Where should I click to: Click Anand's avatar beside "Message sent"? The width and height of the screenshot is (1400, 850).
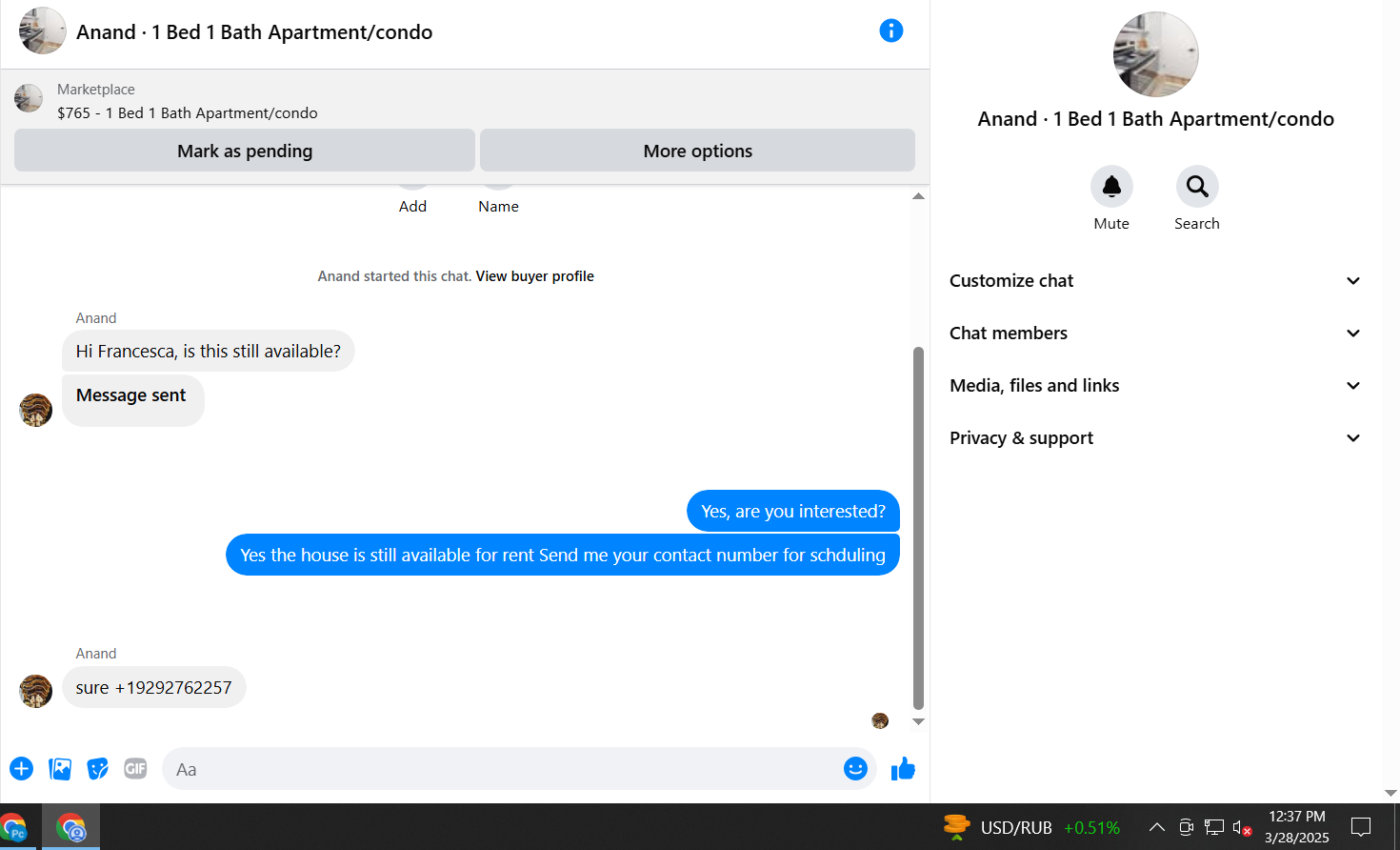pos(36,410)
